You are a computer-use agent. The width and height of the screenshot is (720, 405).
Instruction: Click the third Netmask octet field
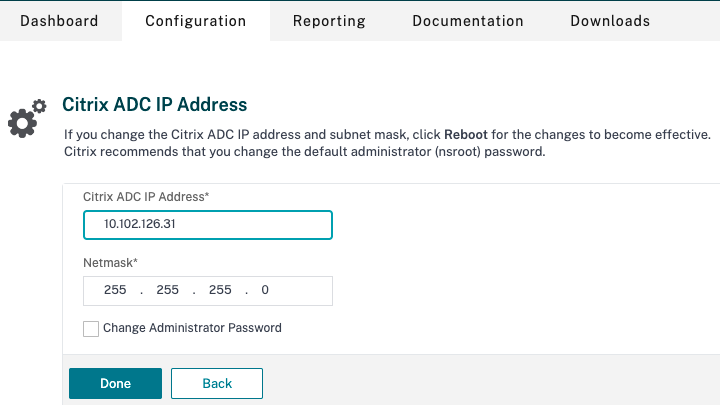click(220, 291)
